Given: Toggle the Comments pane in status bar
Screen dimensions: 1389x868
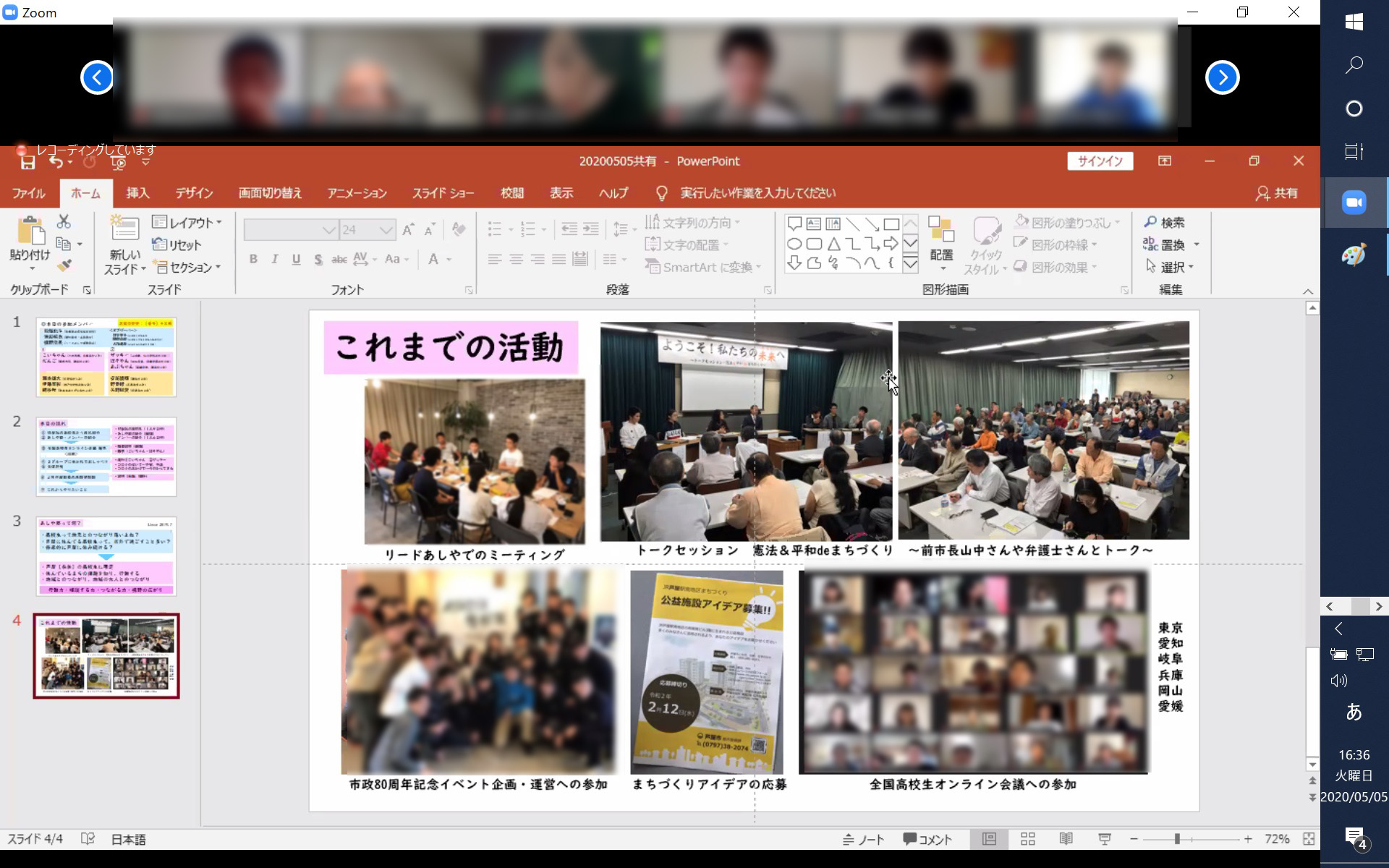Looking at the screenshot, I should pyautogui.click(x=927, y=840).
